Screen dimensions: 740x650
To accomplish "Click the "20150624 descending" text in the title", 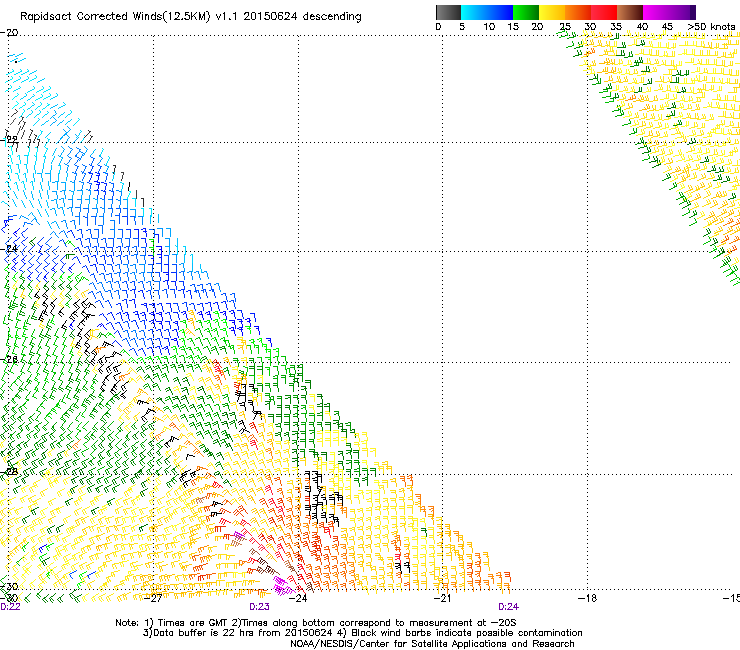I will tap(302, 17).
